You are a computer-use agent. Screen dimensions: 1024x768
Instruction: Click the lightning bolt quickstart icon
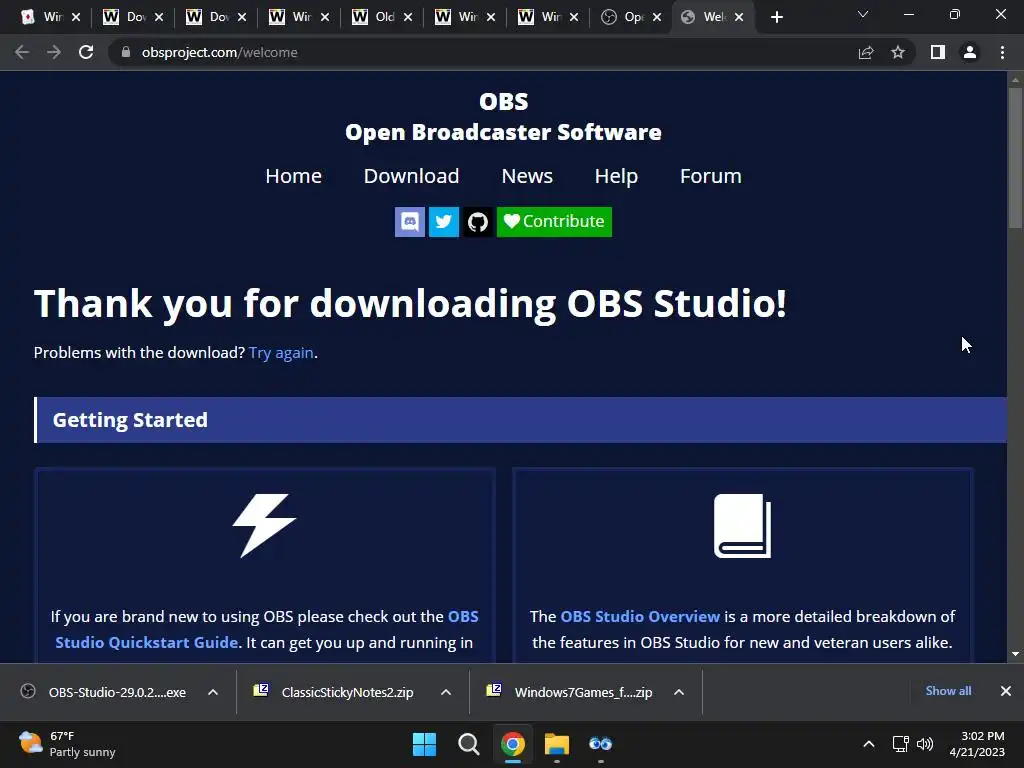[x=264, y=526]
